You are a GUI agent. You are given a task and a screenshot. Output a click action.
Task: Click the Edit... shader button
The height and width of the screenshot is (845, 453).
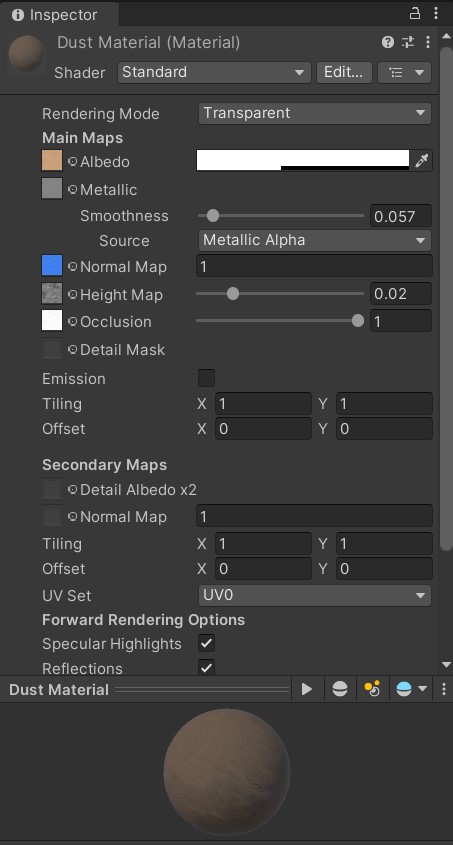tap(344, 72)
